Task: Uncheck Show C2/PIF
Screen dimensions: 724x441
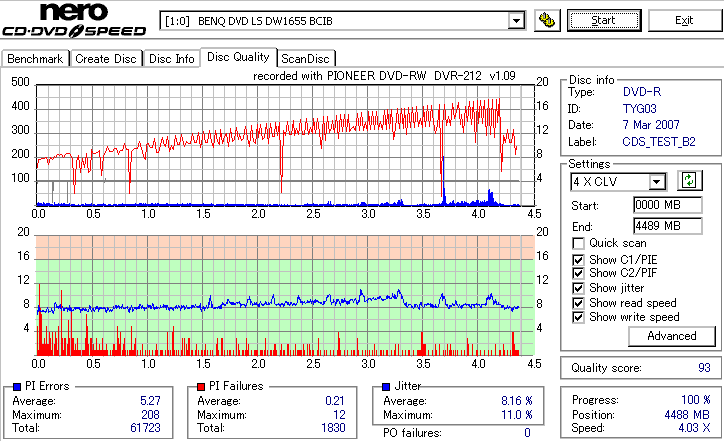Action: (578, 273)
